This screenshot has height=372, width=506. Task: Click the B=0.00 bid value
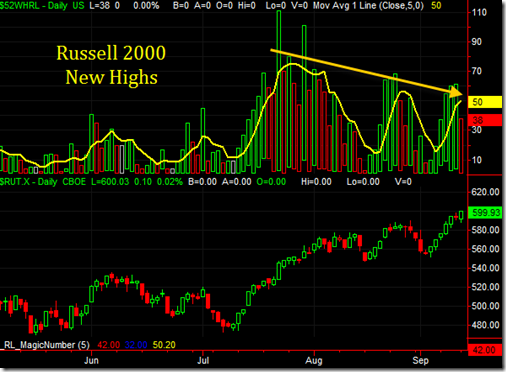point(202,182)
